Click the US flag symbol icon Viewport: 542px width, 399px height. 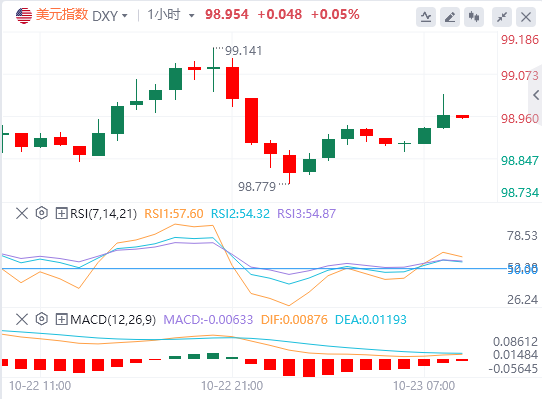click(x=24, y=16)
